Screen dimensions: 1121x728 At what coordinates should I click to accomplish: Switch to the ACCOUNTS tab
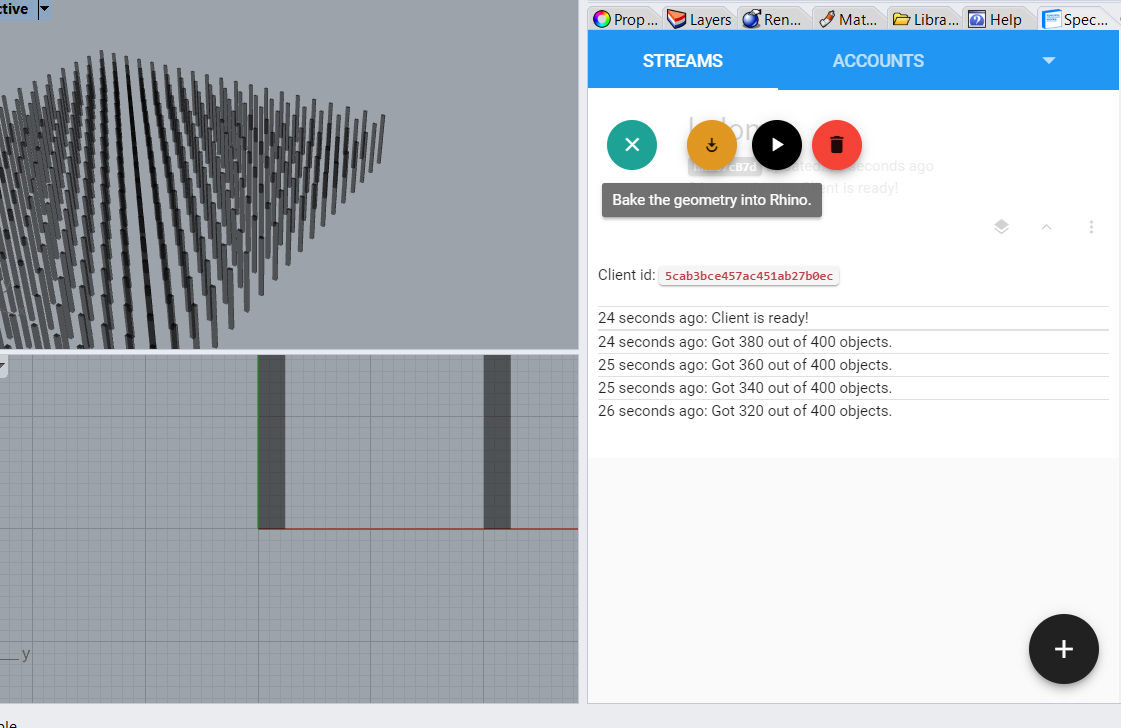point(878,61)
